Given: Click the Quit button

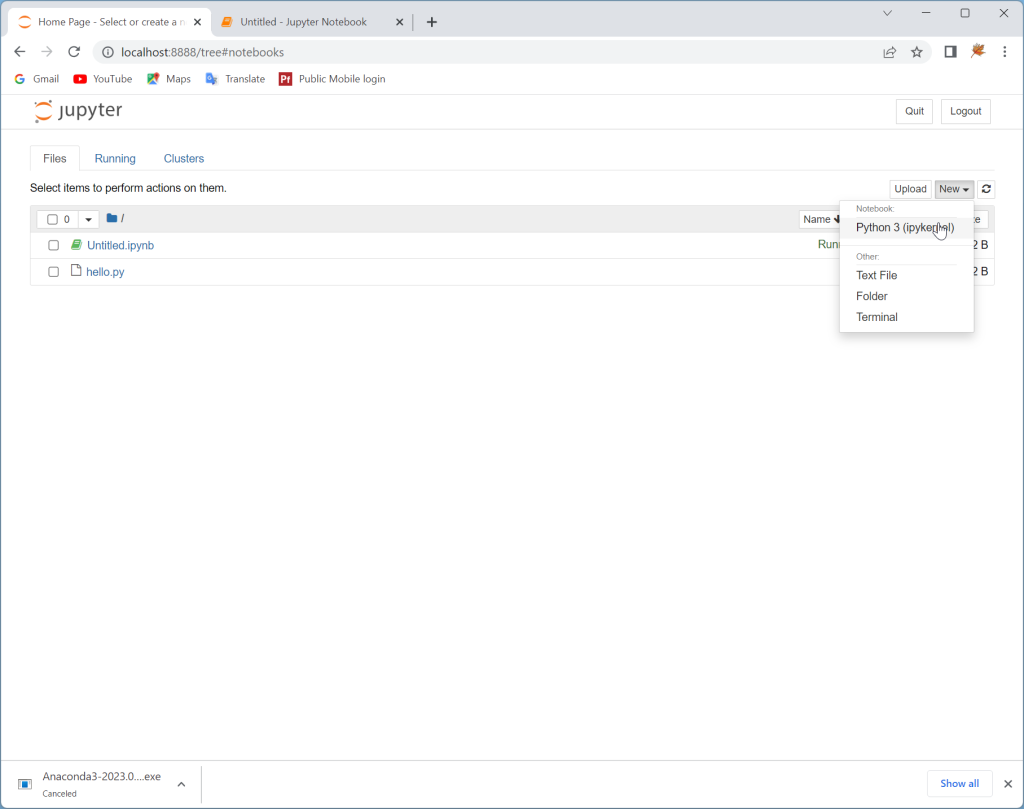Looking at the screenshot, I should (x=914, y=111).
